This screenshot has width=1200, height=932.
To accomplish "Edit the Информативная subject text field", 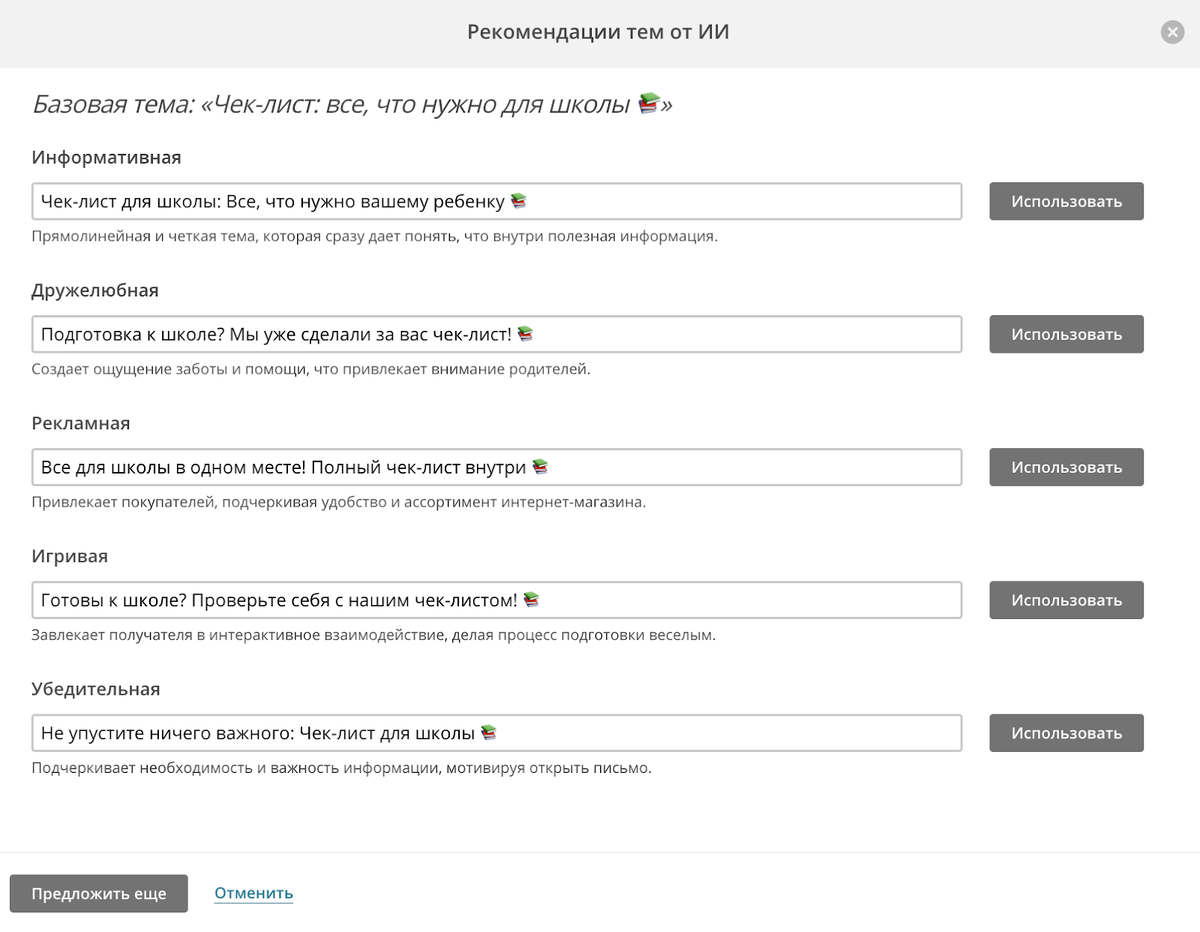I will pos(497,201).
